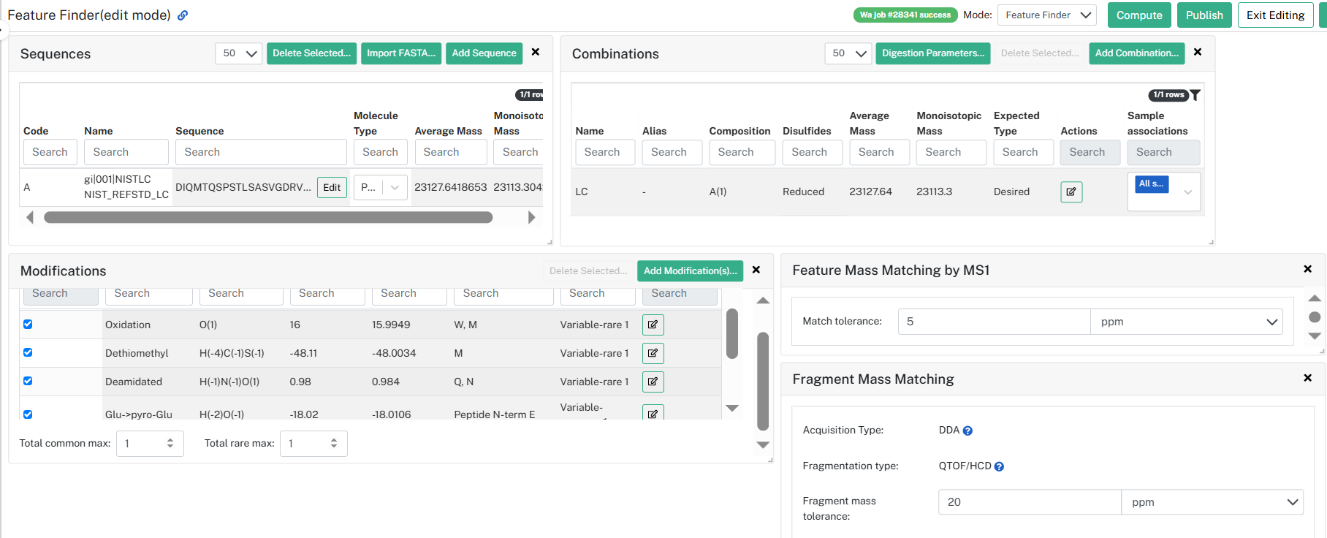The image size is (1327, 538).
Task: Open the Fragment mass tolerance ppm unit dropdown
Action: pos(1212,502)
